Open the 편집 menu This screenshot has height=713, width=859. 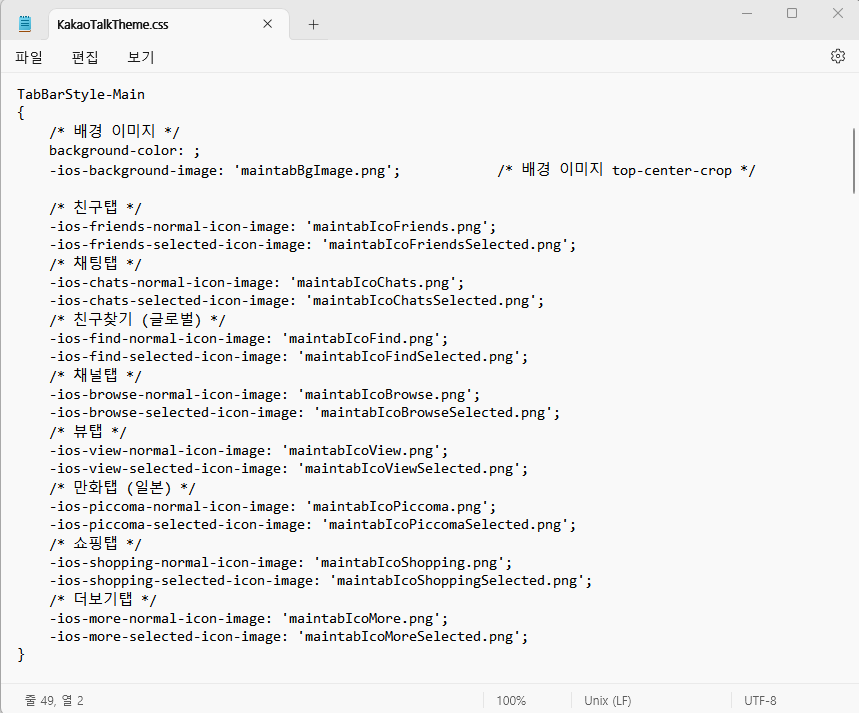point(85,57)
